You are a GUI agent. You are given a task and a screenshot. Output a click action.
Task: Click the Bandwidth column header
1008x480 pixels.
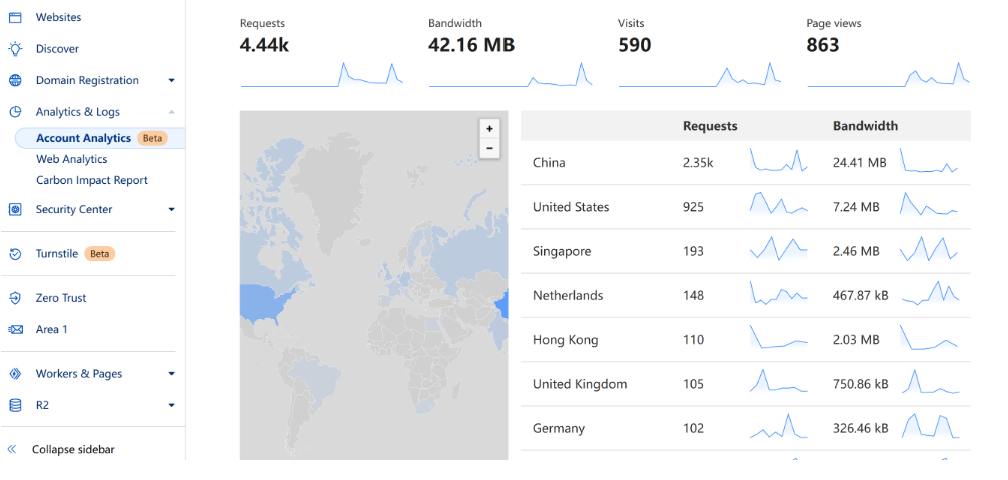click(865, 126)
